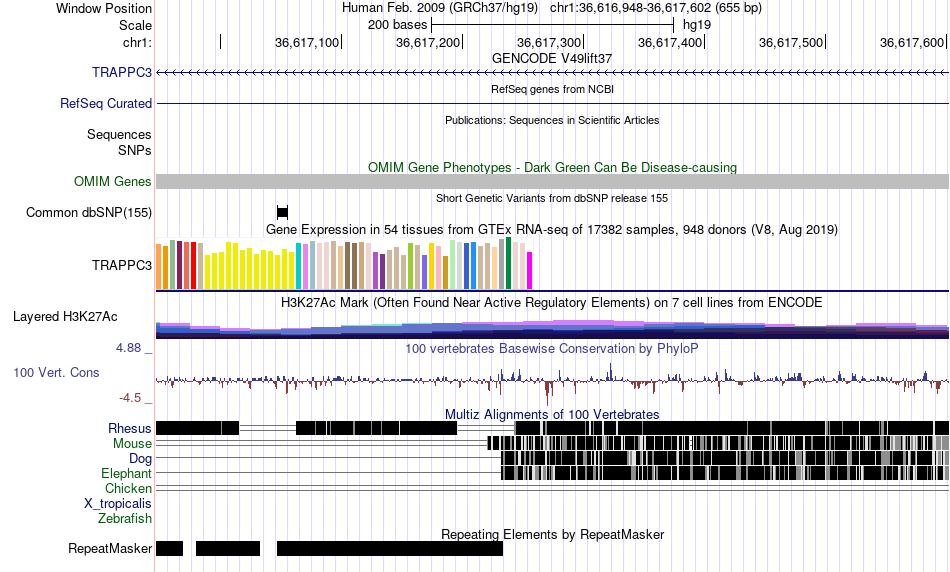Click the 36,617,500 ruler position
950x572 pixels.
(791, 42)
